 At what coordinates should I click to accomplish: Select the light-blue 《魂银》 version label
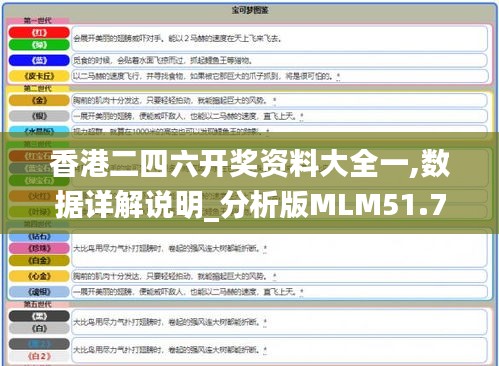pos(39,292)
